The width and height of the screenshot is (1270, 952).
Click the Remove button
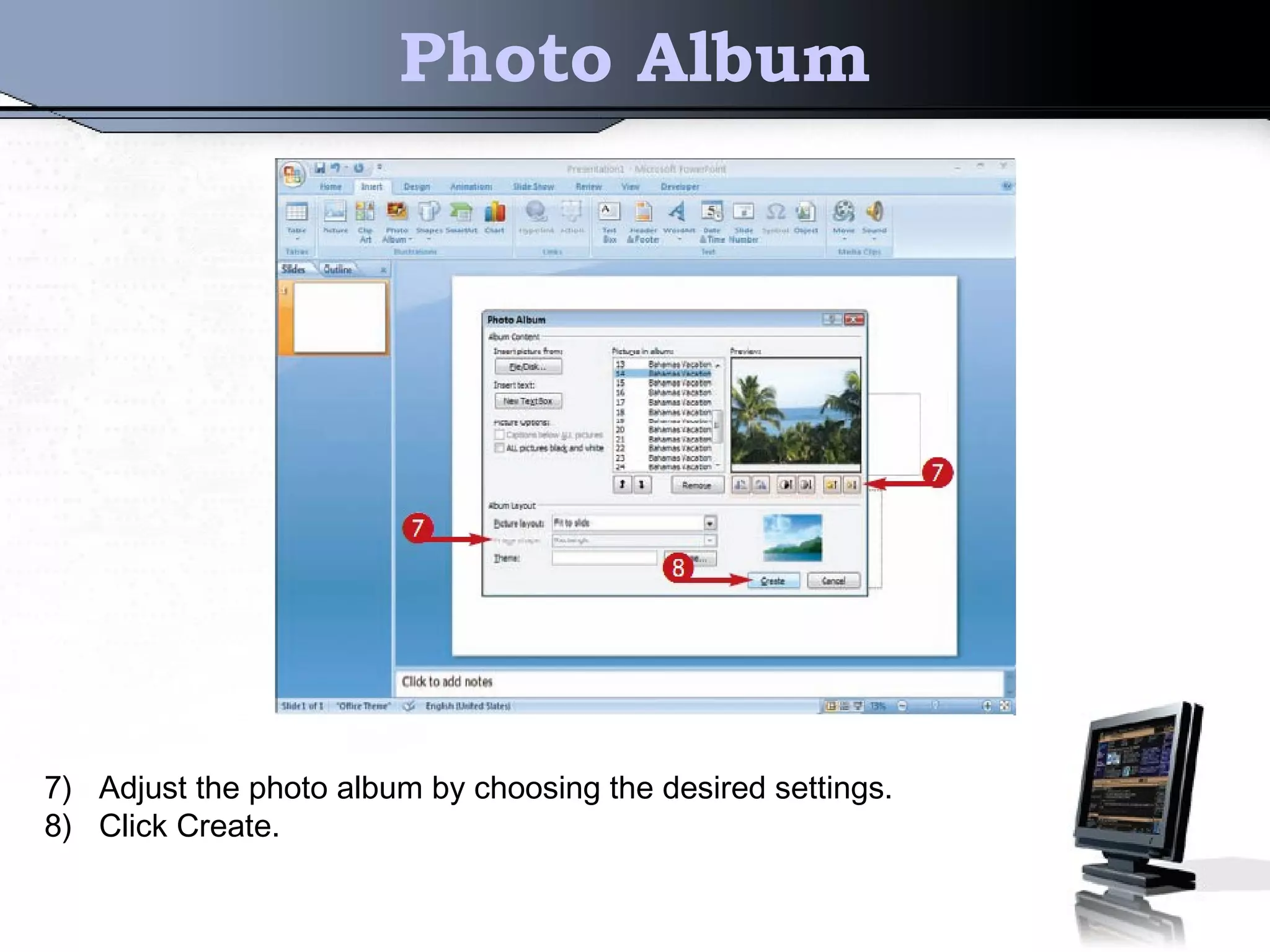[x=697, y=485]
